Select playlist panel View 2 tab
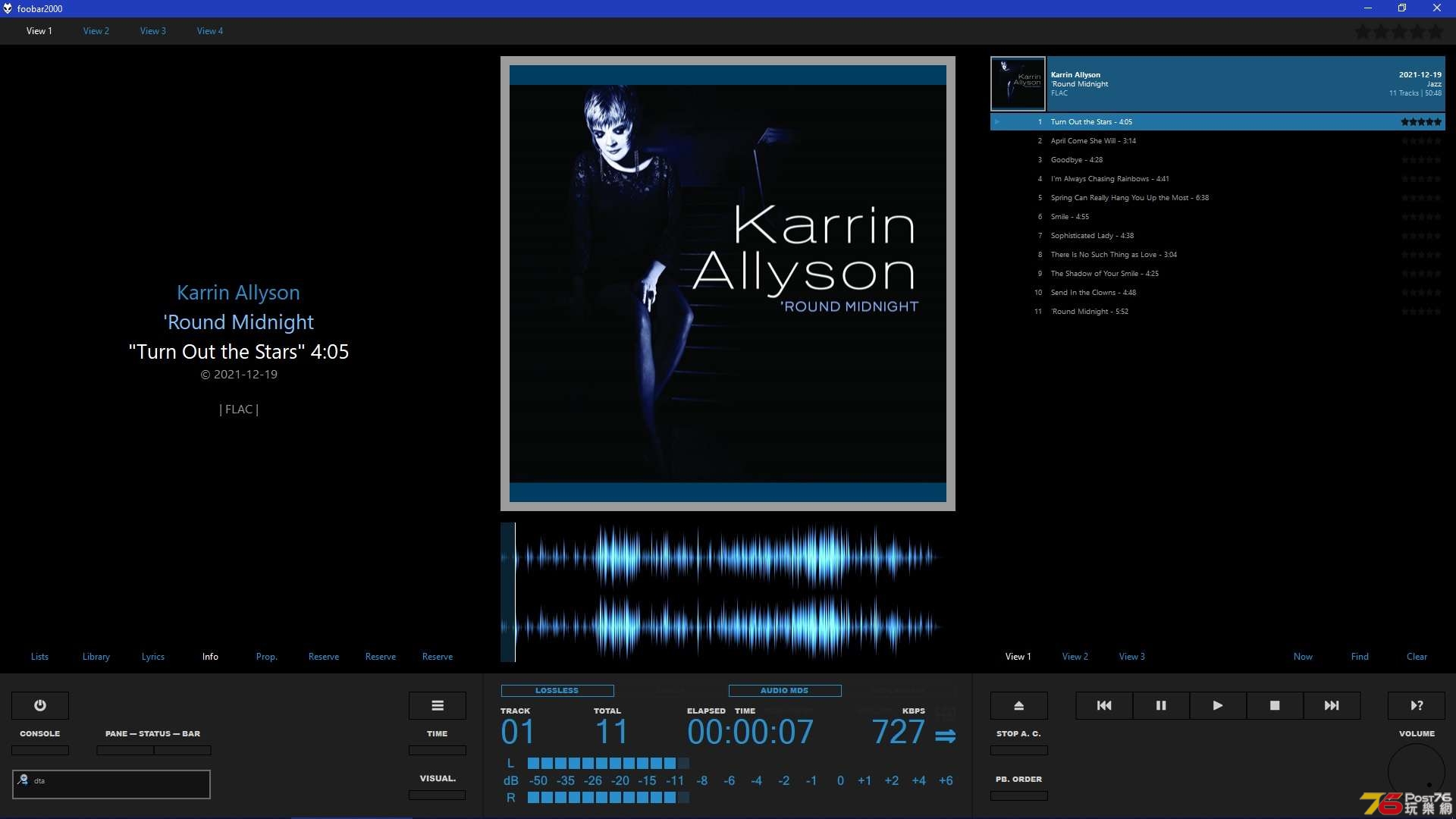The image size is (1456, 819). pos(1075,657)
